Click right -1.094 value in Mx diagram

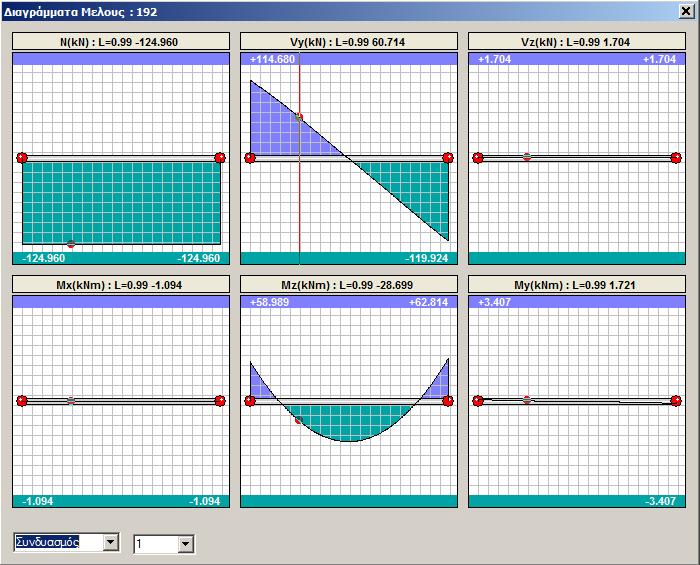click(204, 501)
